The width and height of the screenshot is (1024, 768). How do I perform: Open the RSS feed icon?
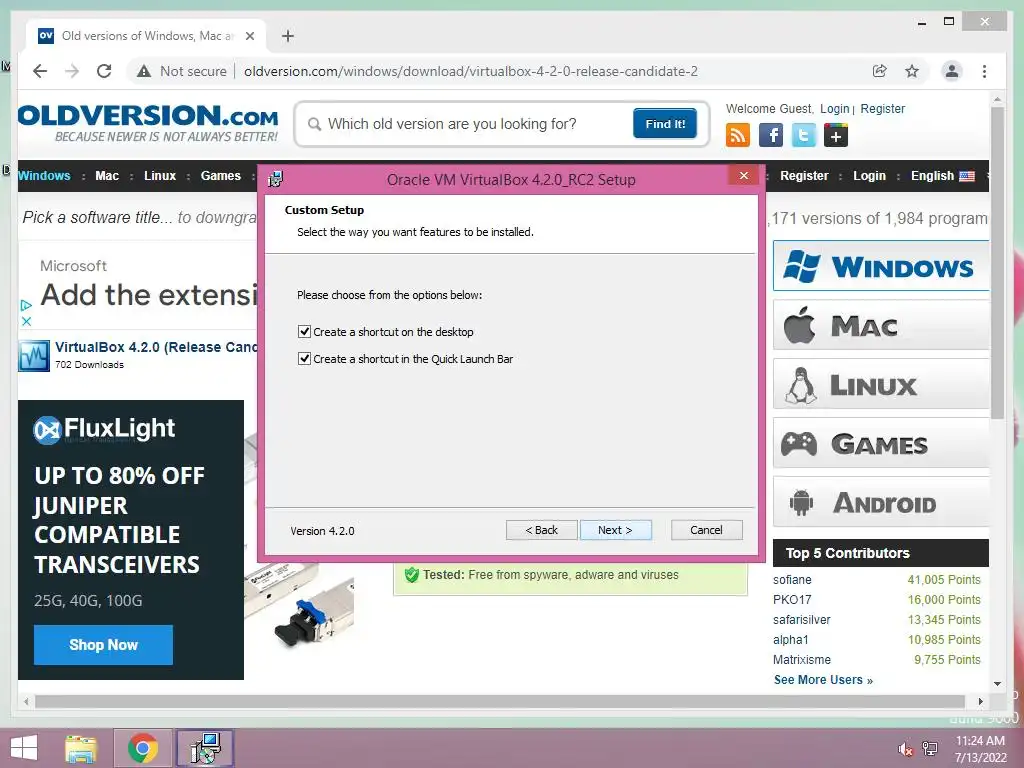coord(738,136)
